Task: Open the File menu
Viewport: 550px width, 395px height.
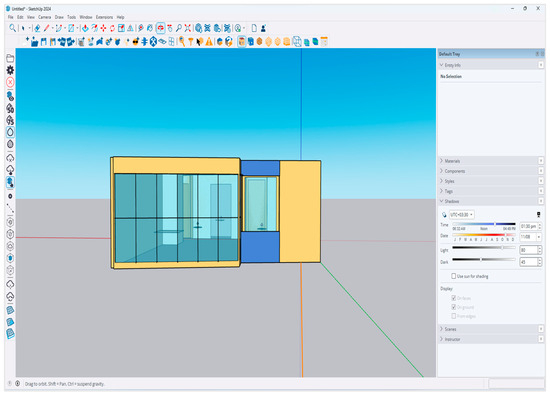Action: (11, 17)
